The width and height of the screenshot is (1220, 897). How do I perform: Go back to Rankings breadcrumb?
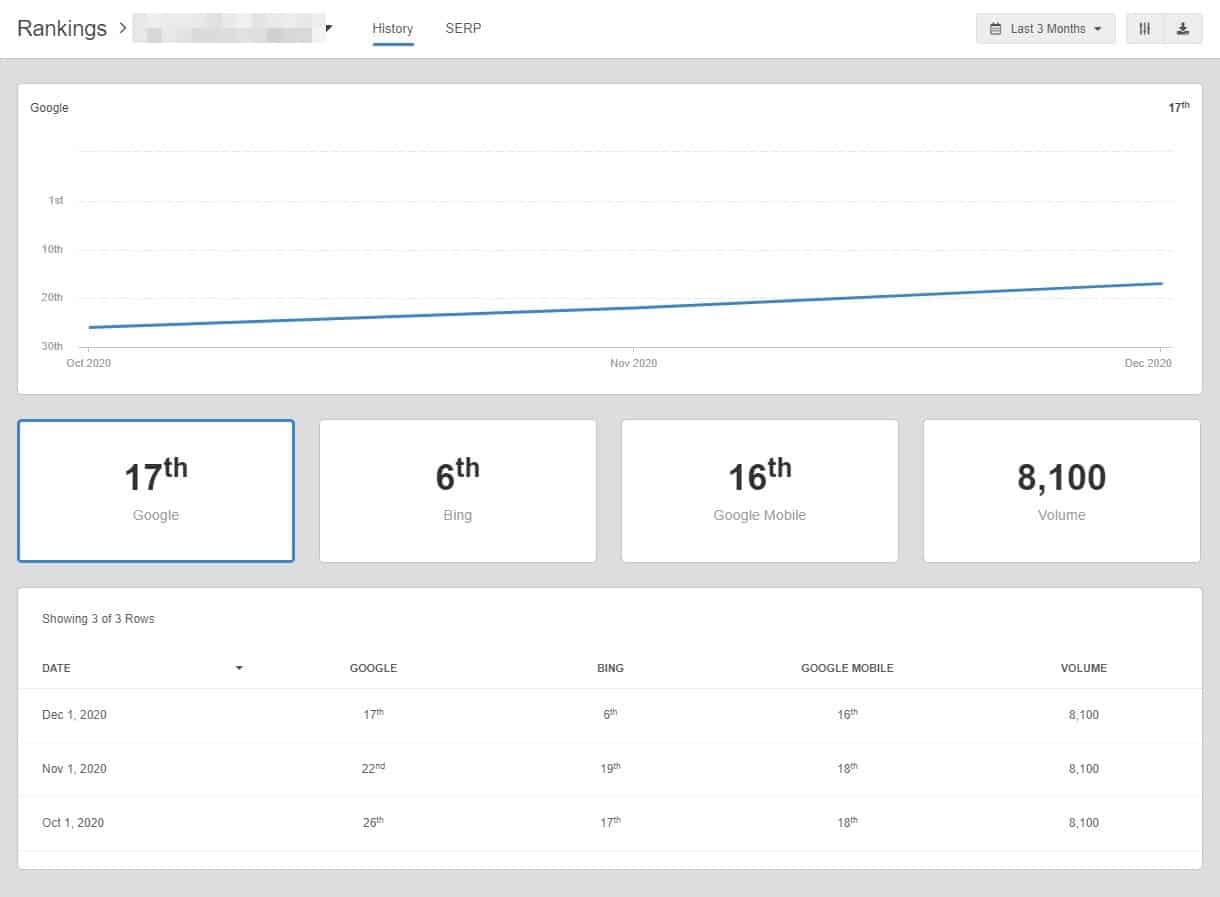pyautogui.click(x=62, y=29)
